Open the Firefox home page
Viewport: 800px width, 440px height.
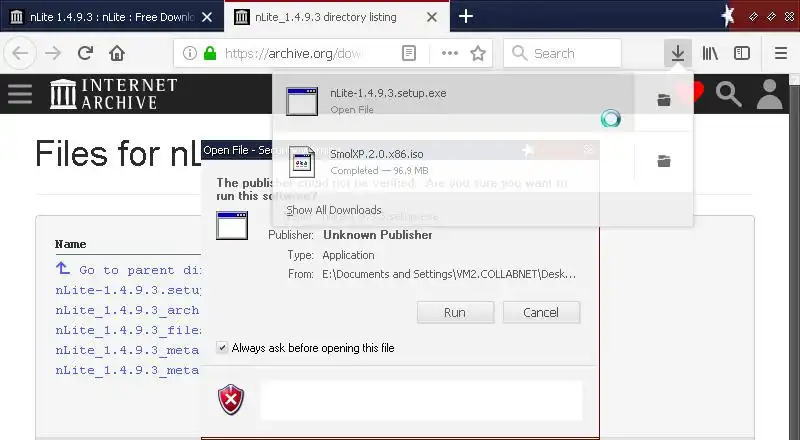pyautogui.click(x=117, y=53)
